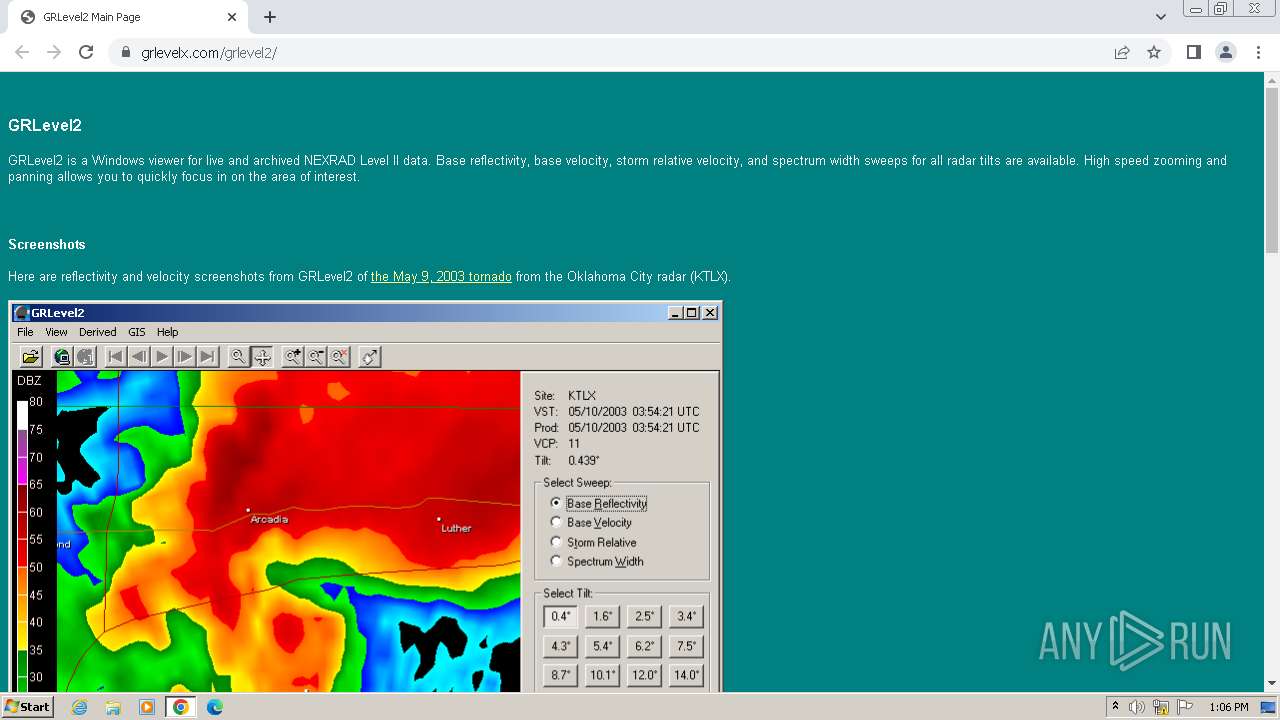Select the 7.5° tilt button
Image resolution: width=1280 pixels, height=720 pixels.
tap(686, 646)
